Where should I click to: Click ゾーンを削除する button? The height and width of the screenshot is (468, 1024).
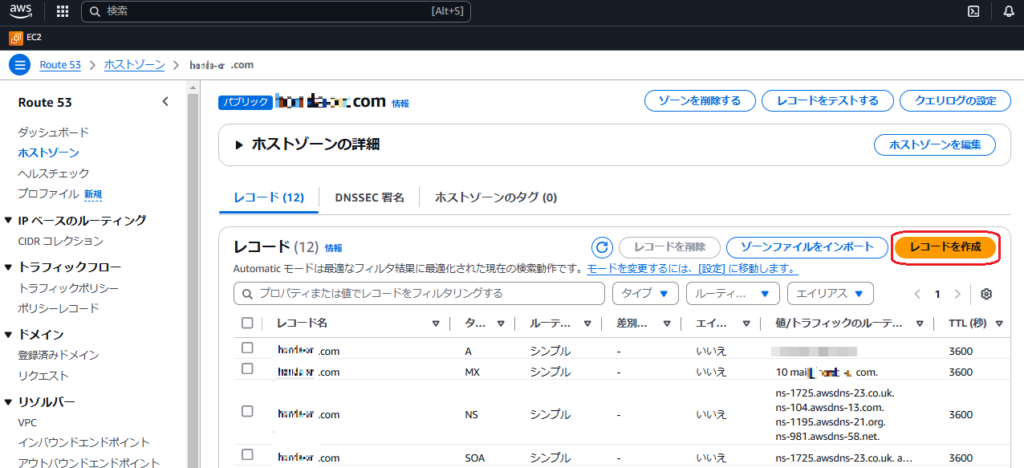click(699, 101)
